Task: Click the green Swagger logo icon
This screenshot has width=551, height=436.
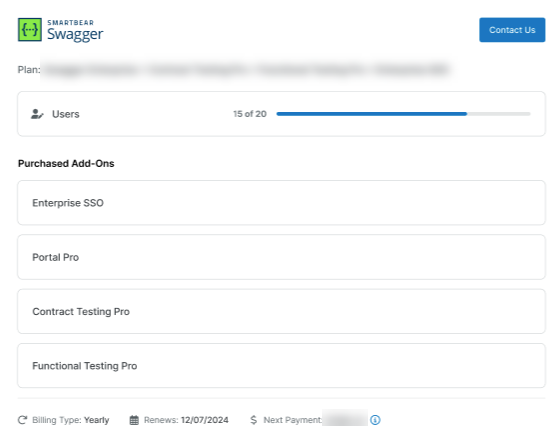Action: (x=30, y=30)
